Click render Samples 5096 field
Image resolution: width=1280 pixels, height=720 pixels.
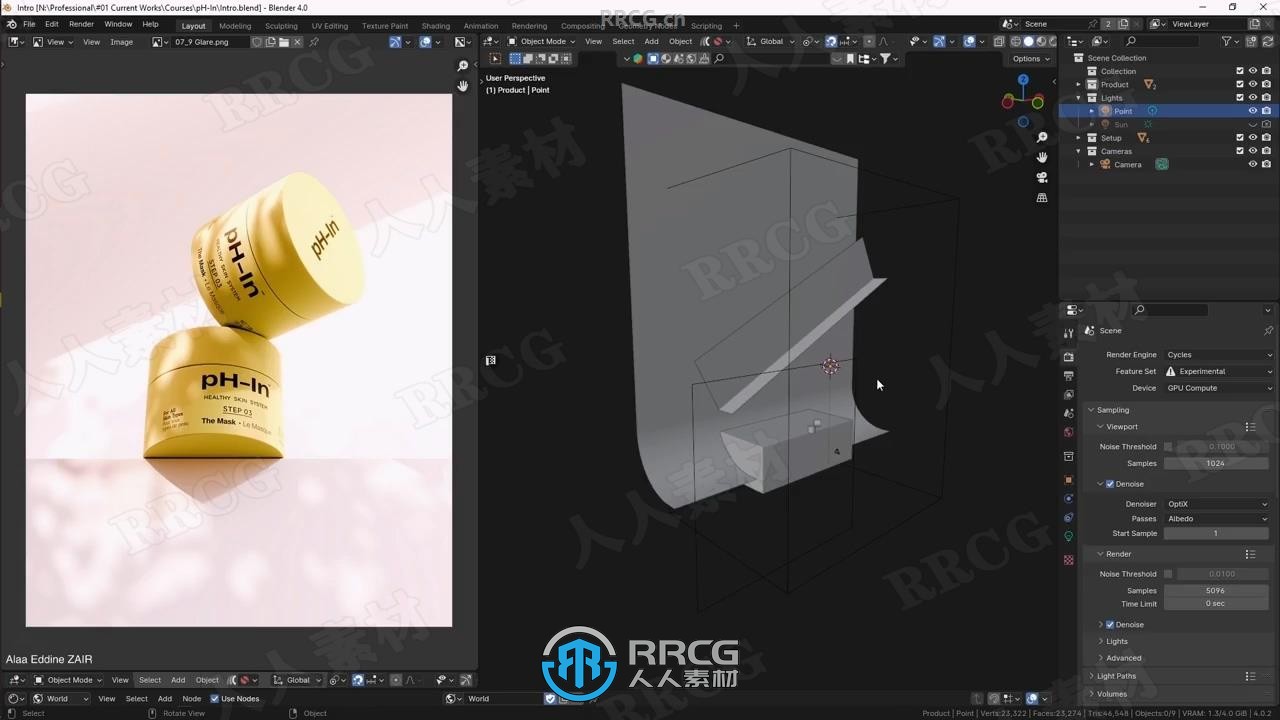click(1216, 591)
